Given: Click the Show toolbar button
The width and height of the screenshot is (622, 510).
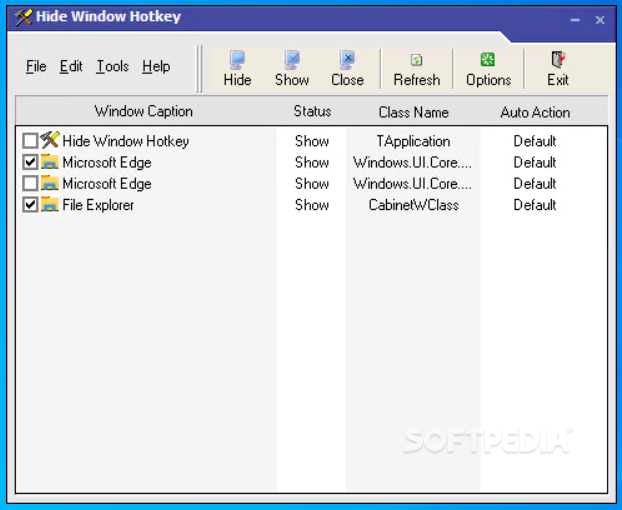Looking at the screenshot, I should point(292,69).
